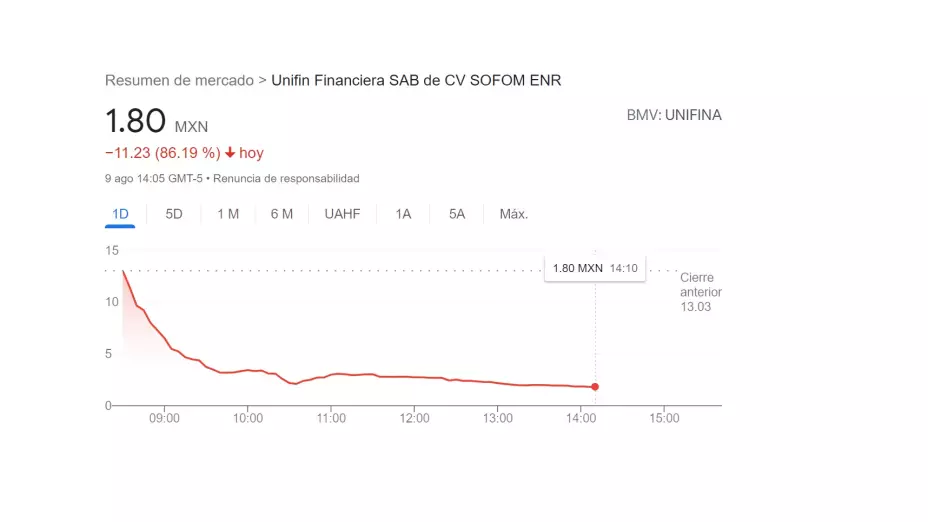
Task: Click the 1.80 MXN 14:10 tooltip
Action: [x=595, y=269]
